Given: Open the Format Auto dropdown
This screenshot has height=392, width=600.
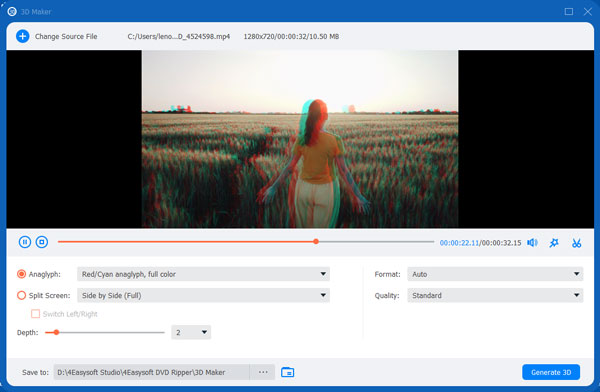Looking at the screenshot, I should (495, 274).
